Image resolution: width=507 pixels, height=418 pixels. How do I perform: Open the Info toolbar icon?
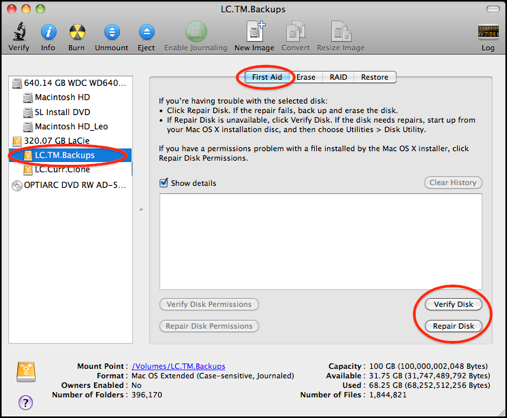click(x=48, y=32)
